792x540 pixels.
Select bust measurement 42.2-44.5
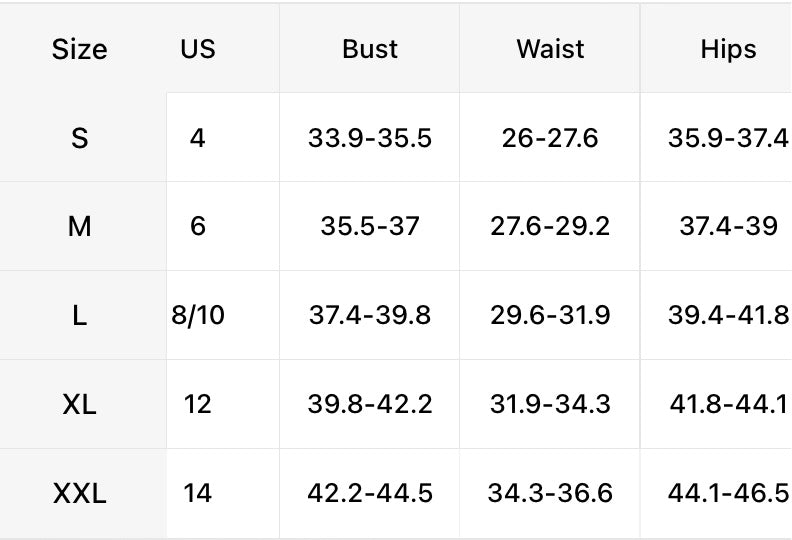(x=370, y=494)
